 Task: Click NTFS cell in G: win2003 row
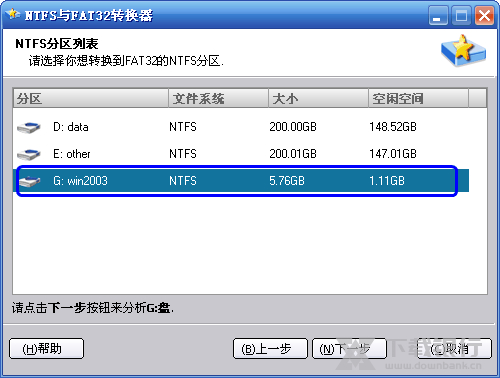[x=183, y=181]
